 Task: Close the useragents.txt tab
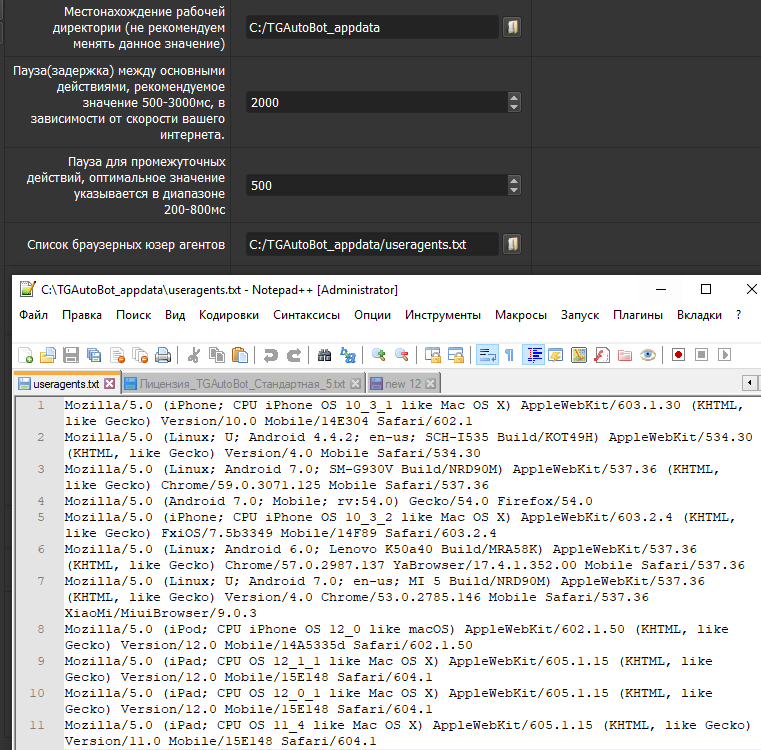tap(110, 383)
